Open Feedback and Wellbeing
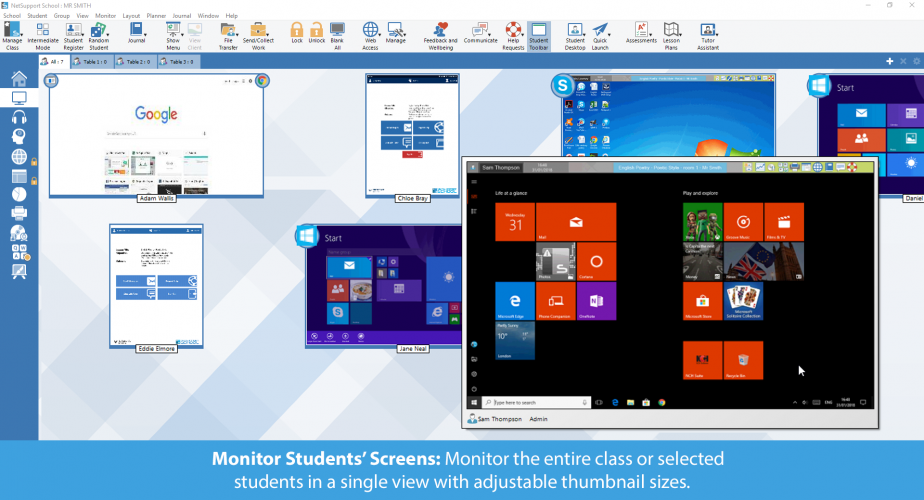Image resolution: width=924 pixels, height=500 pixels. [x=440, y=35]
